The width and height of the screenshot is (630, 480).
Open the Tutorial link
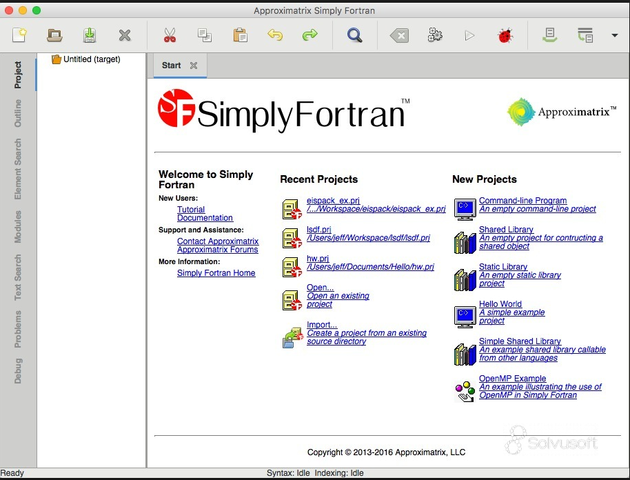191,209
